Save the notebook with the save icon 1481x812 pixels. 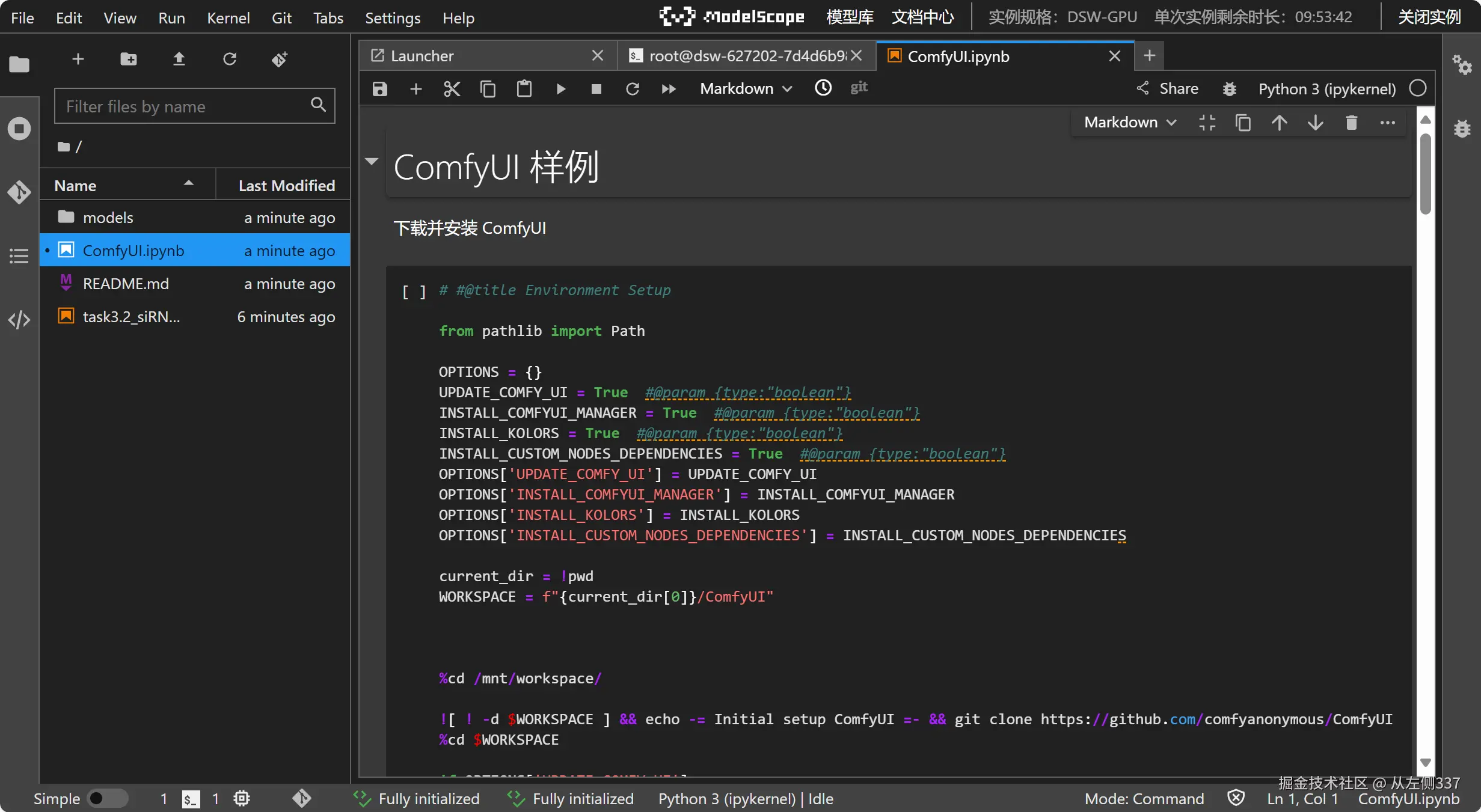(x=379, y=89)
